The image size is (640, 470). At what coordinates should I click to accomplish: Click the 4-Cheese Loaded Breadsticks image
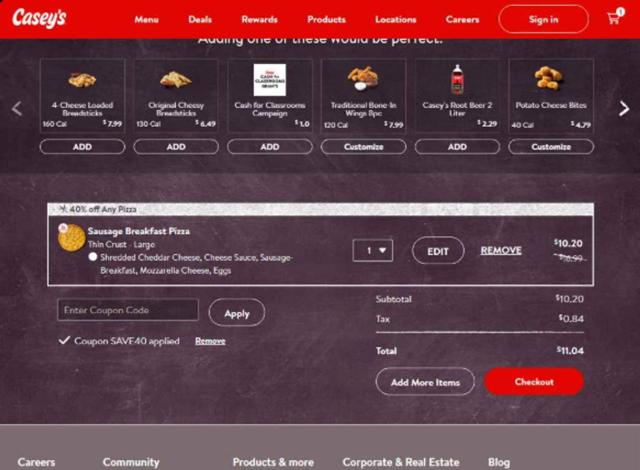click(82, 80)
